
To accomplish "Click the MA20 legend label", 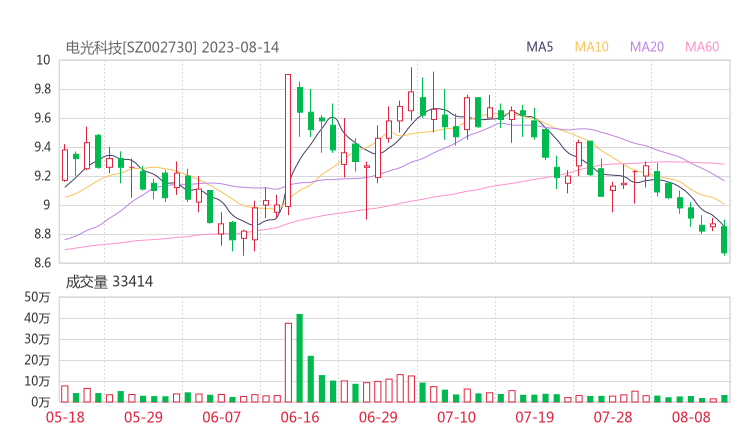I will (647, 47).
